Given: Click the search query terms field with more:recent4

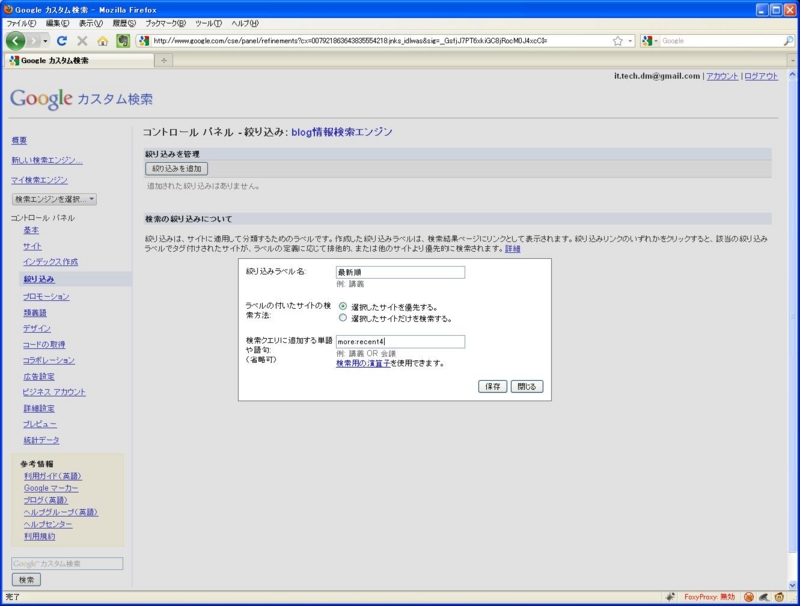Looking at the screenshot, I should pos(401,342).
